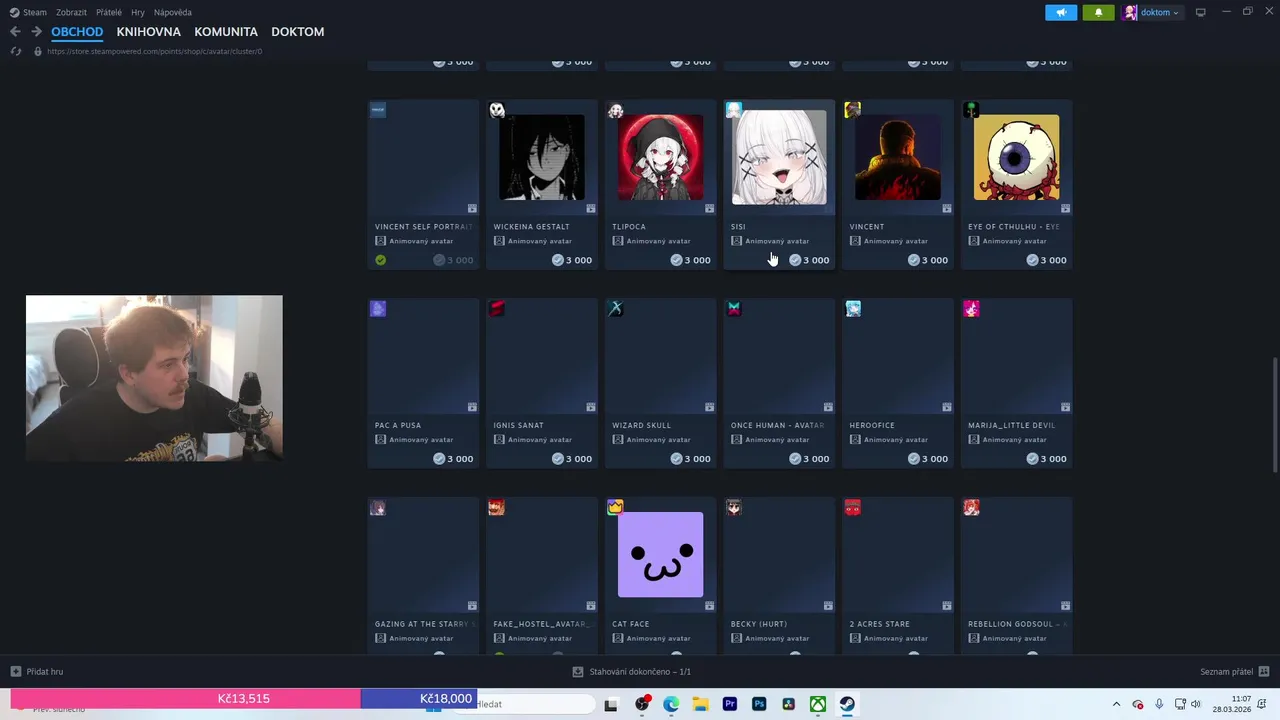Click the game icon on Gazing at the Starry card

(378, 508)
